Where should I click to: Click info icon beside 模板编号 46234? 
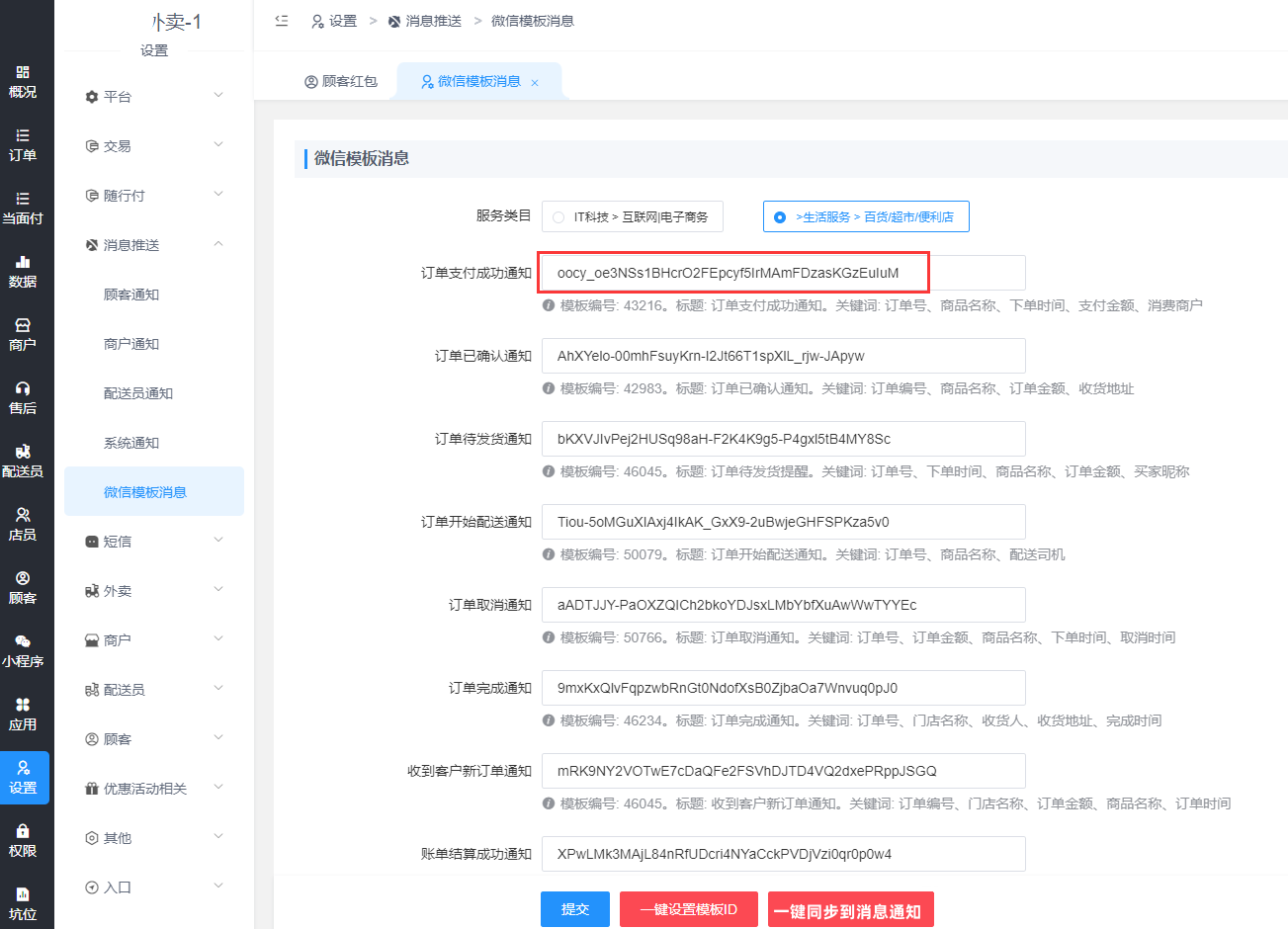[548, 720]
